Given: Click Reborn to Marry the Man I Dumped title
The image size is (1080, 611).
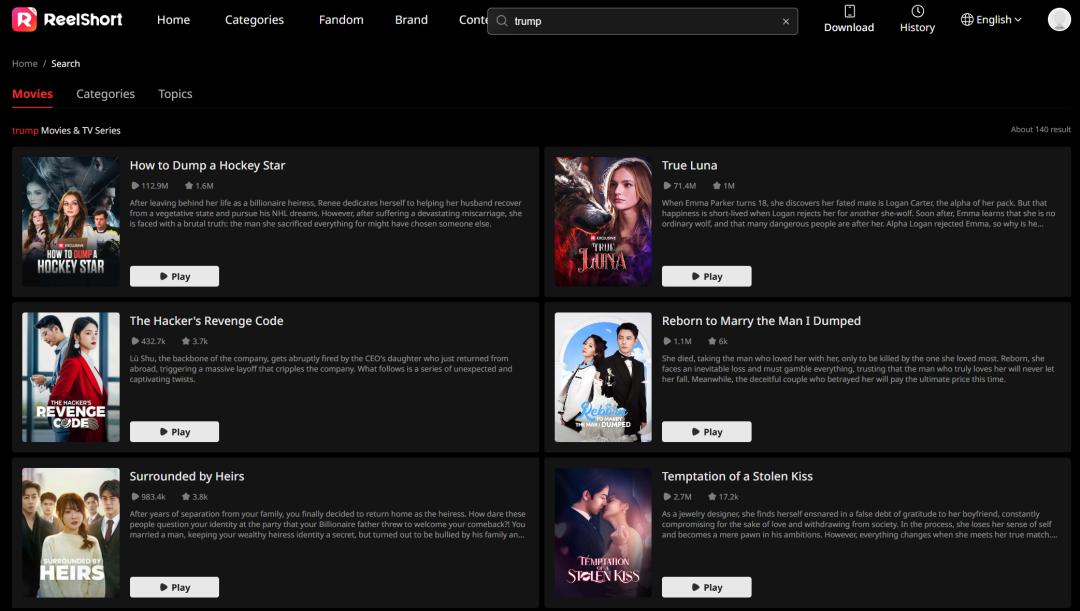Looking at the screenshot, I should pos(761,321).
